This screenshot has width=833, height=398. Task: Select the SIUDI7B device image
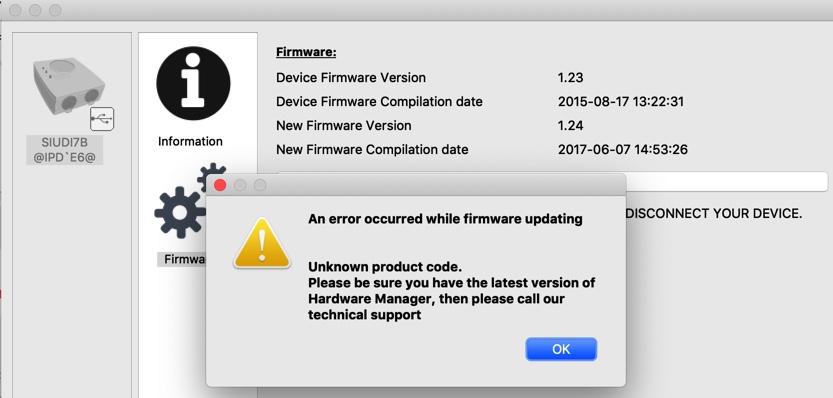click(69, 87)
